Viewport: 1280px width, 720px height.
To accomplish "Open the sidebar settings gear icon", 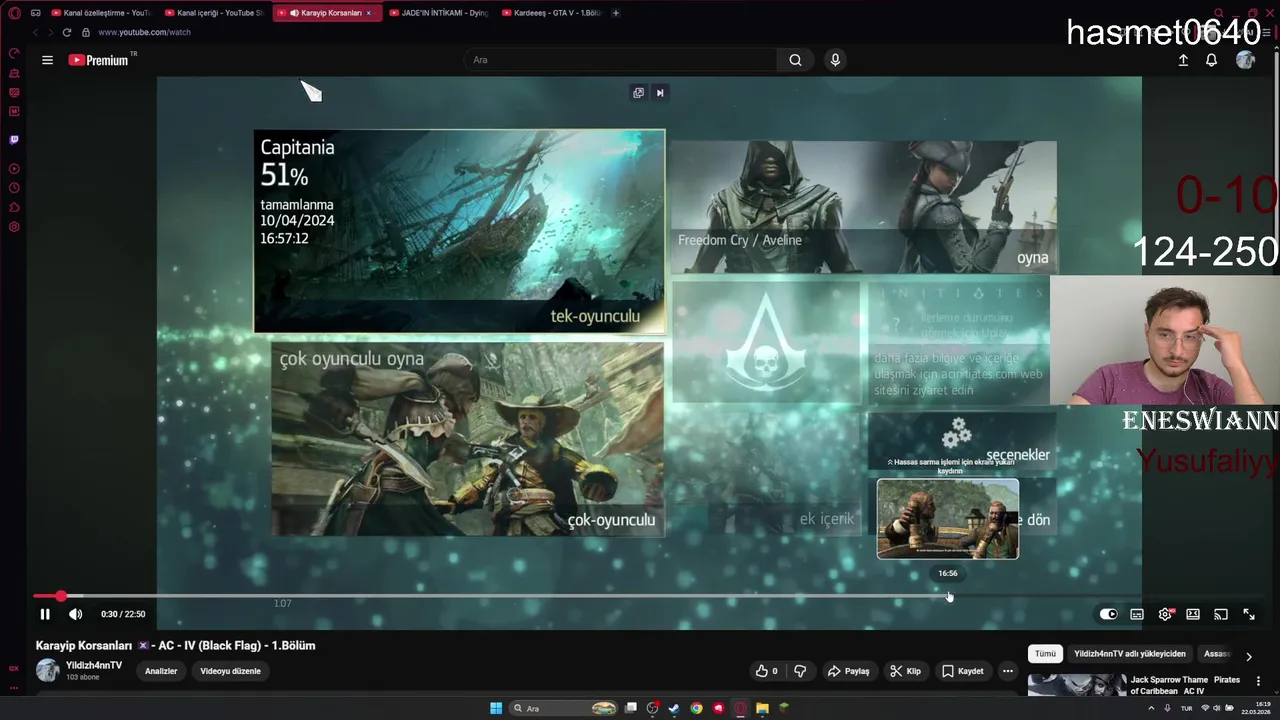I will (14, 227).
